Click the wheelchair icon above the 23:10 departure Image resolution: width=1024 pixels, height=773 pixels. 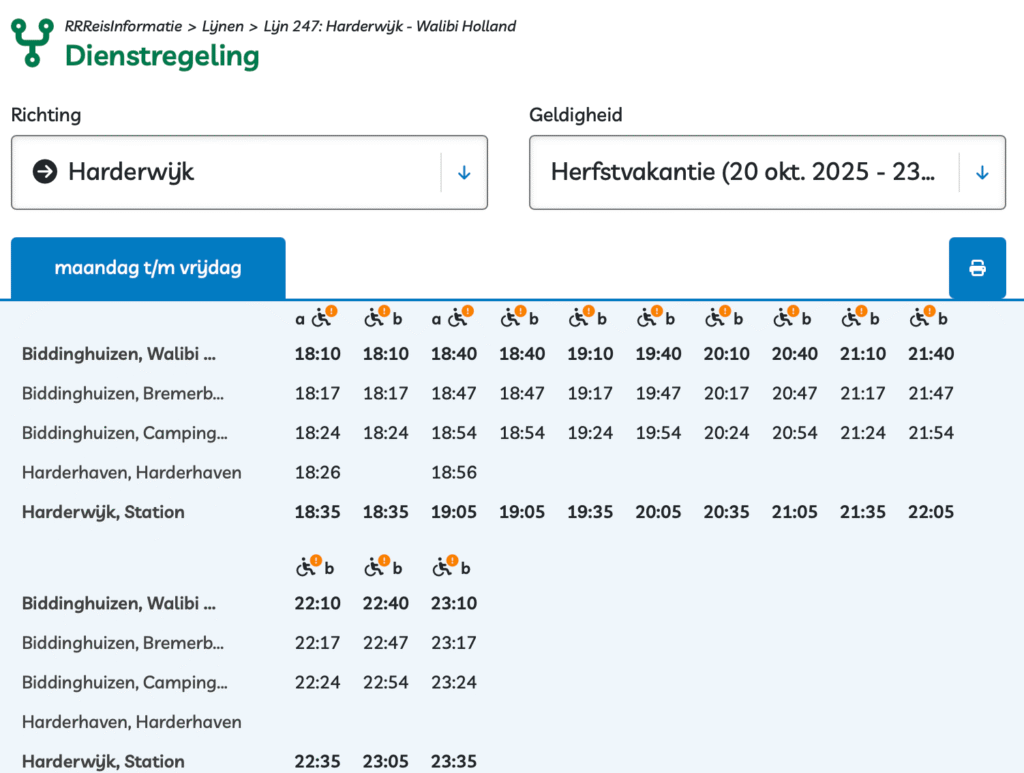coord(442,568)
